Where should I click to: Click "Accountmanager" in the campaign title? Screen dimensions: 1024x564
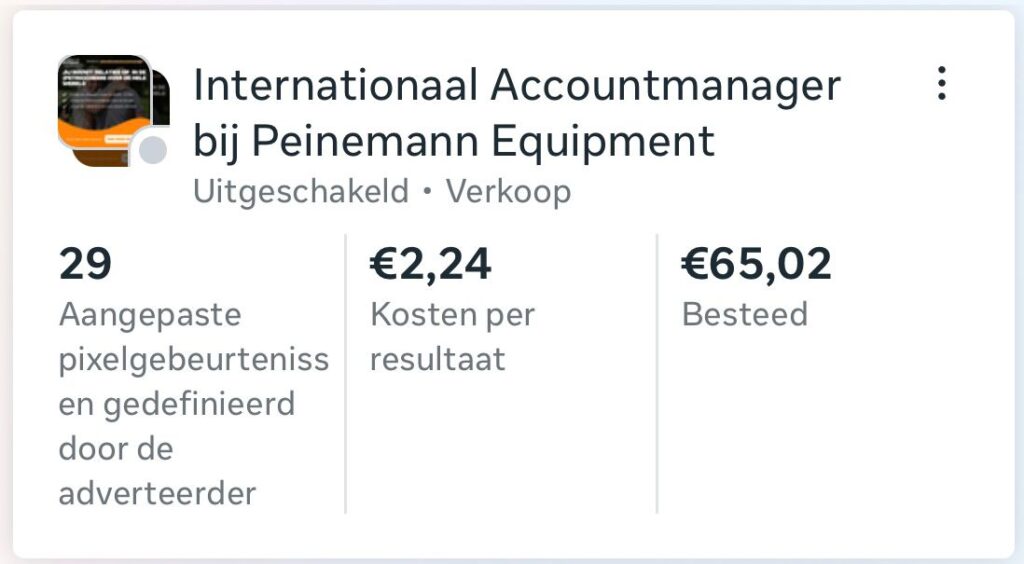click(x=665, y=86)
